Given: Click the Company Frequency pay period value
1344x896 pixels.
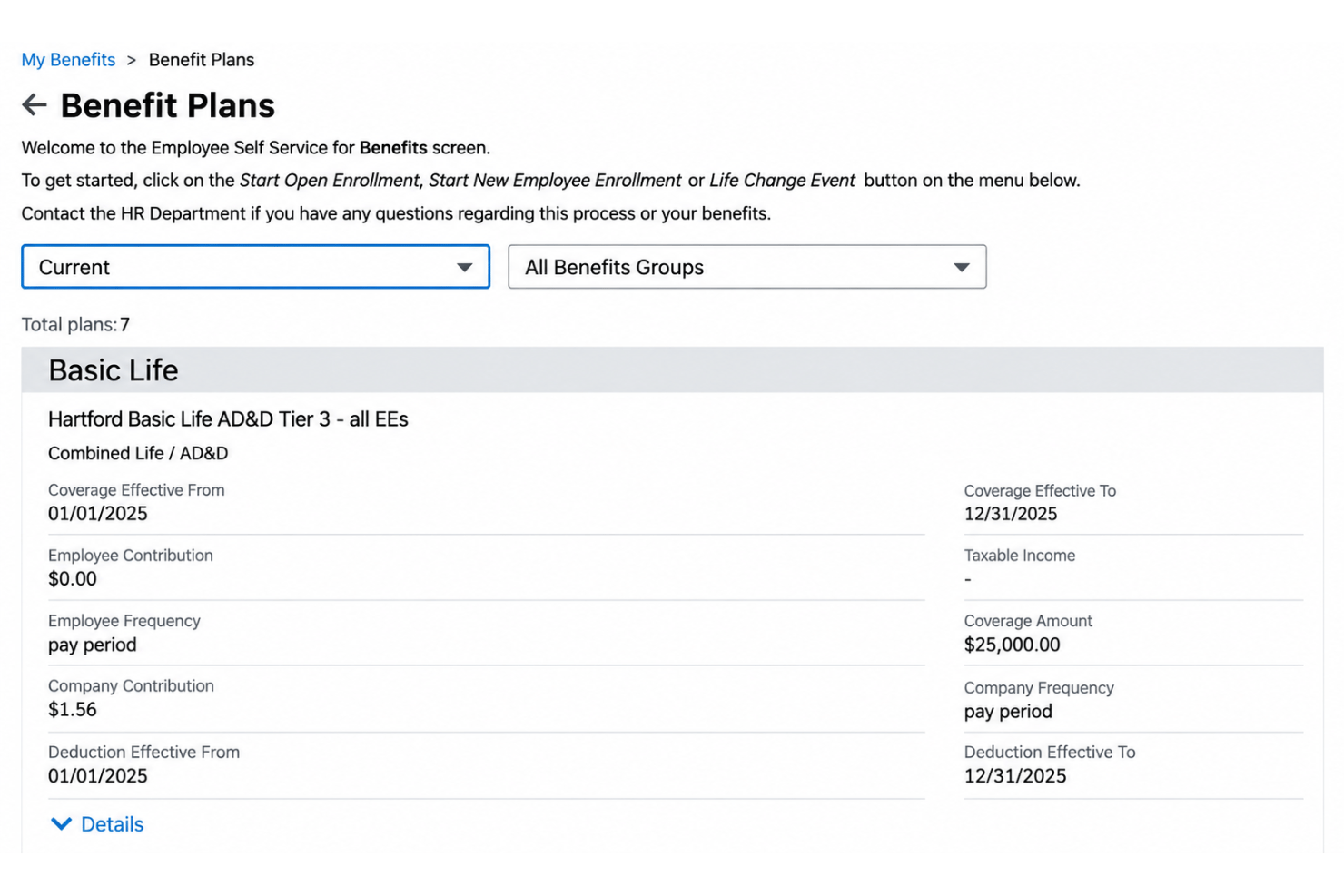Looking at the screenshot, I should coord(1008,712).
